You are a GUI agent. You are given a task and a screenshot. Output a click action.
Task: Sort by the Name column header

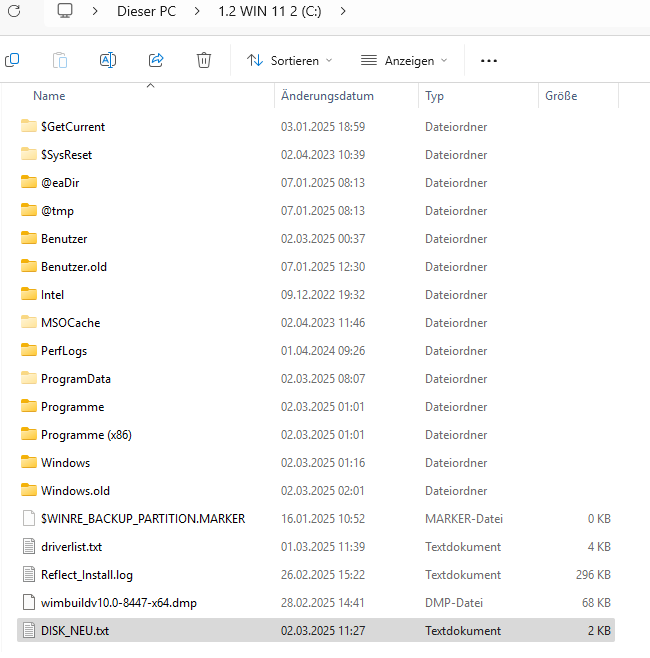click(x=49, y=96)
